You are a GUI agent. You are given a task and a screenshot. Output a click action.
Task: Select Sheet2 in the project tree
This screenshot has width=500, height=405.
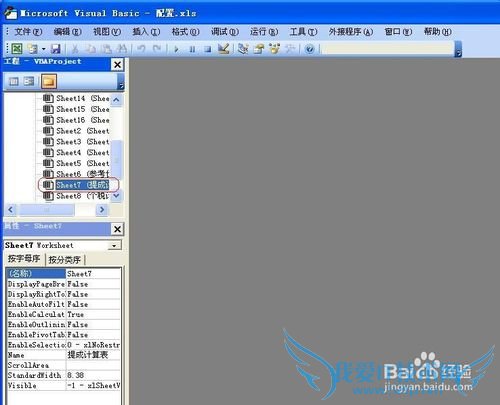(76, 131)
